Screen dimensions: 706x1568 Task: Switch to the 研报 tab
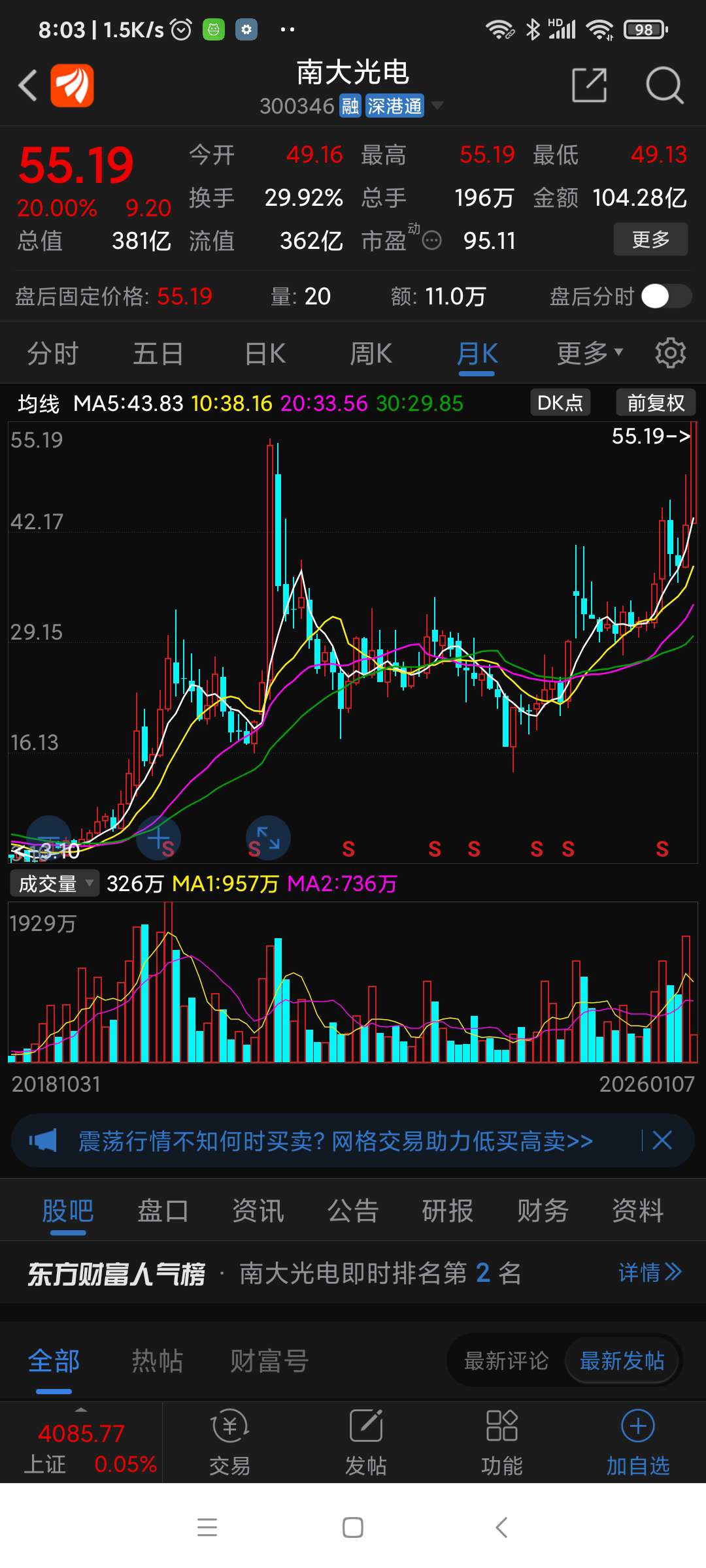[448, 1211]
